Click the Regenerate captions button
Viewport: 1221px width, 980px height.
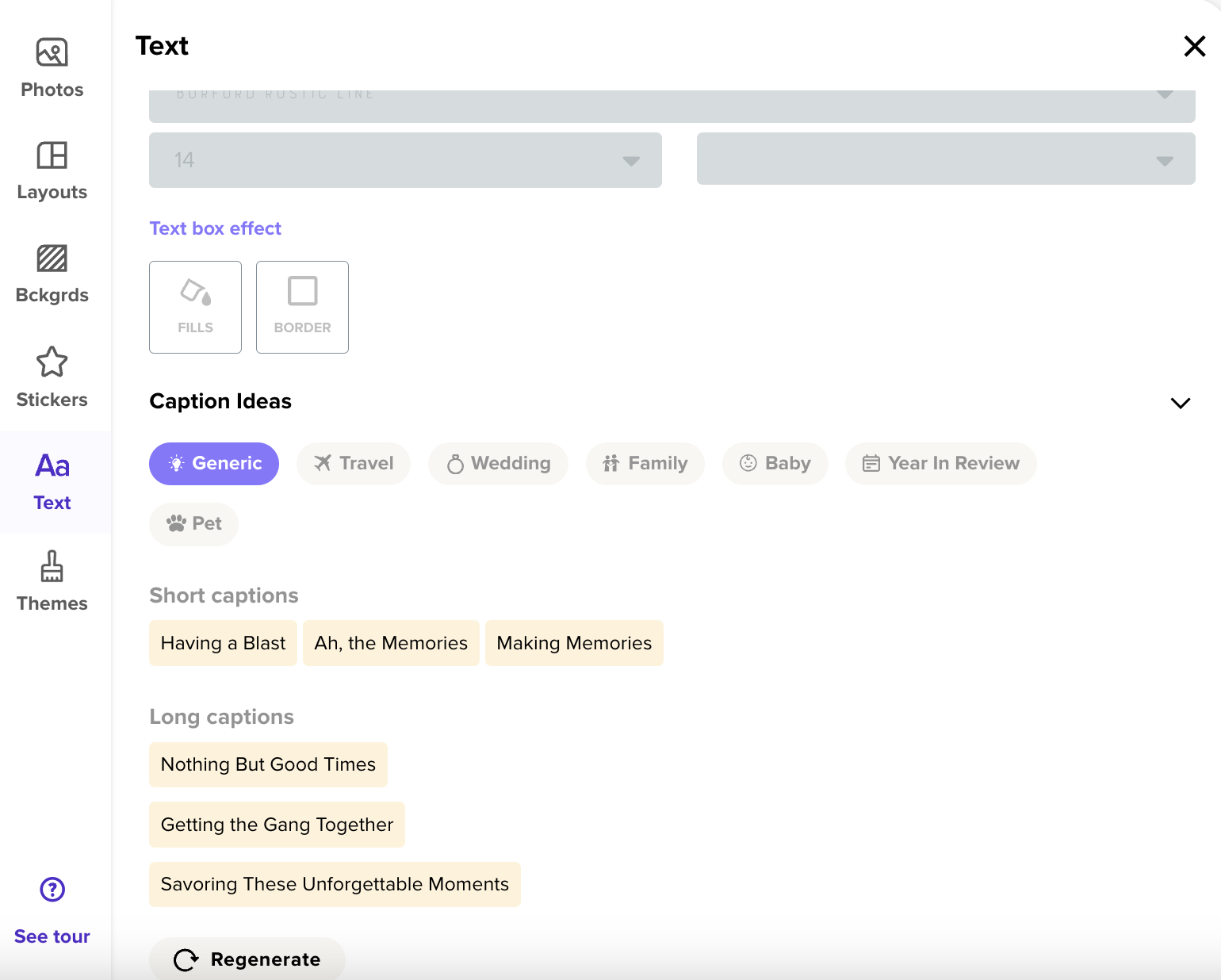click(x=247, y=959)
